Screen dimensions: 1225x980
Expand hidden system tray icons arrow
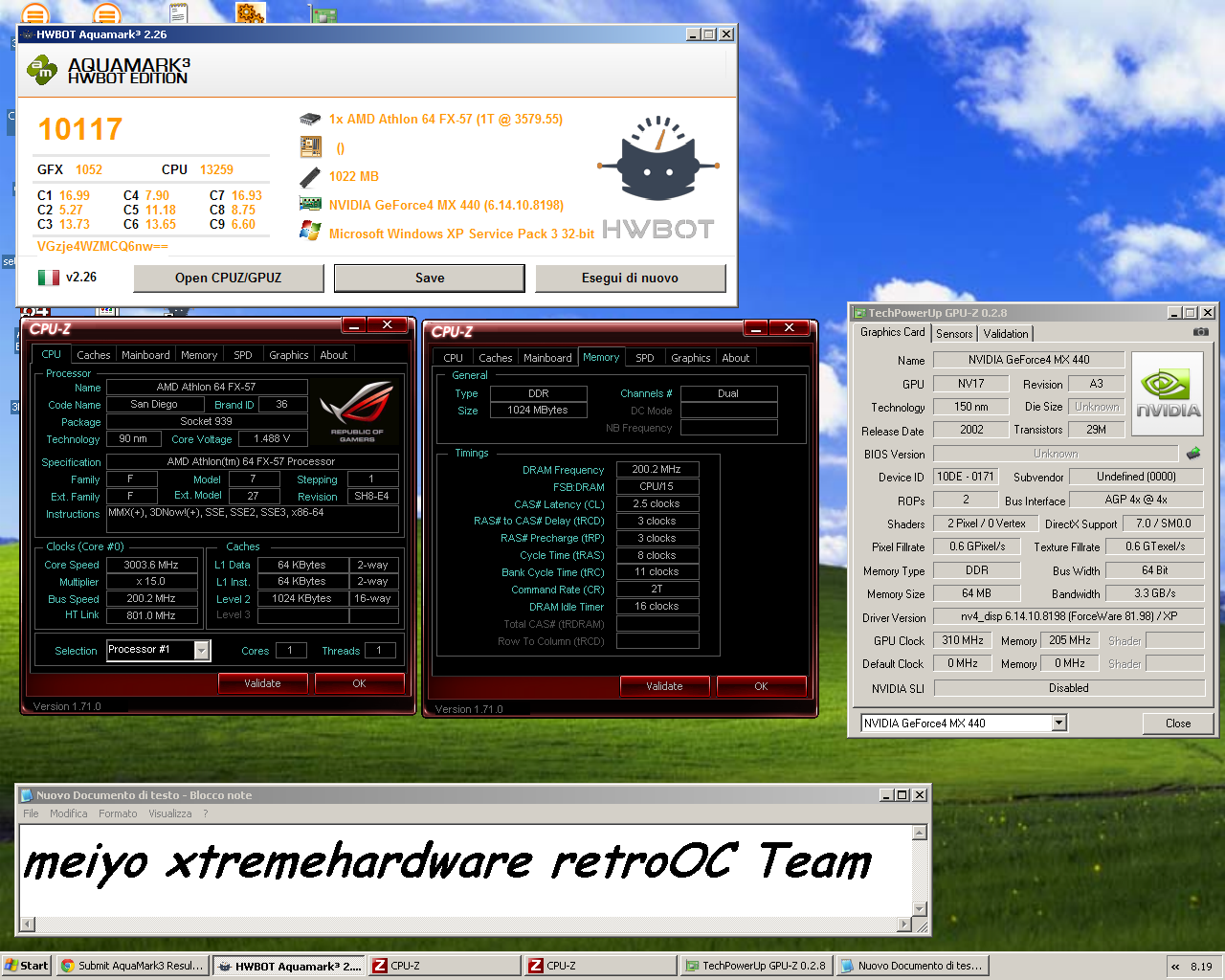[x=1175, y=967]
